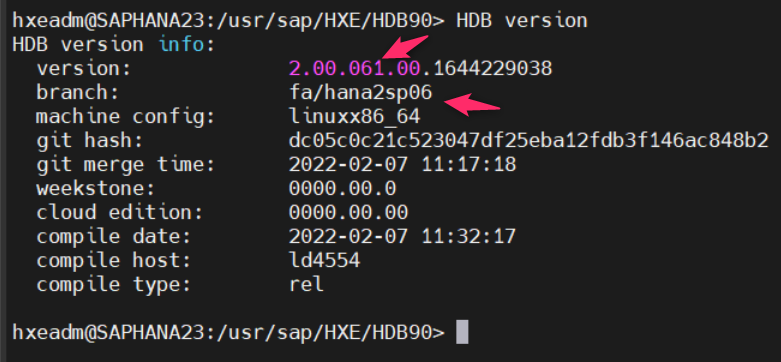Click the cloud edition value 0000.00.00
This screenshot has width=781, height=362.
point(349,213)
